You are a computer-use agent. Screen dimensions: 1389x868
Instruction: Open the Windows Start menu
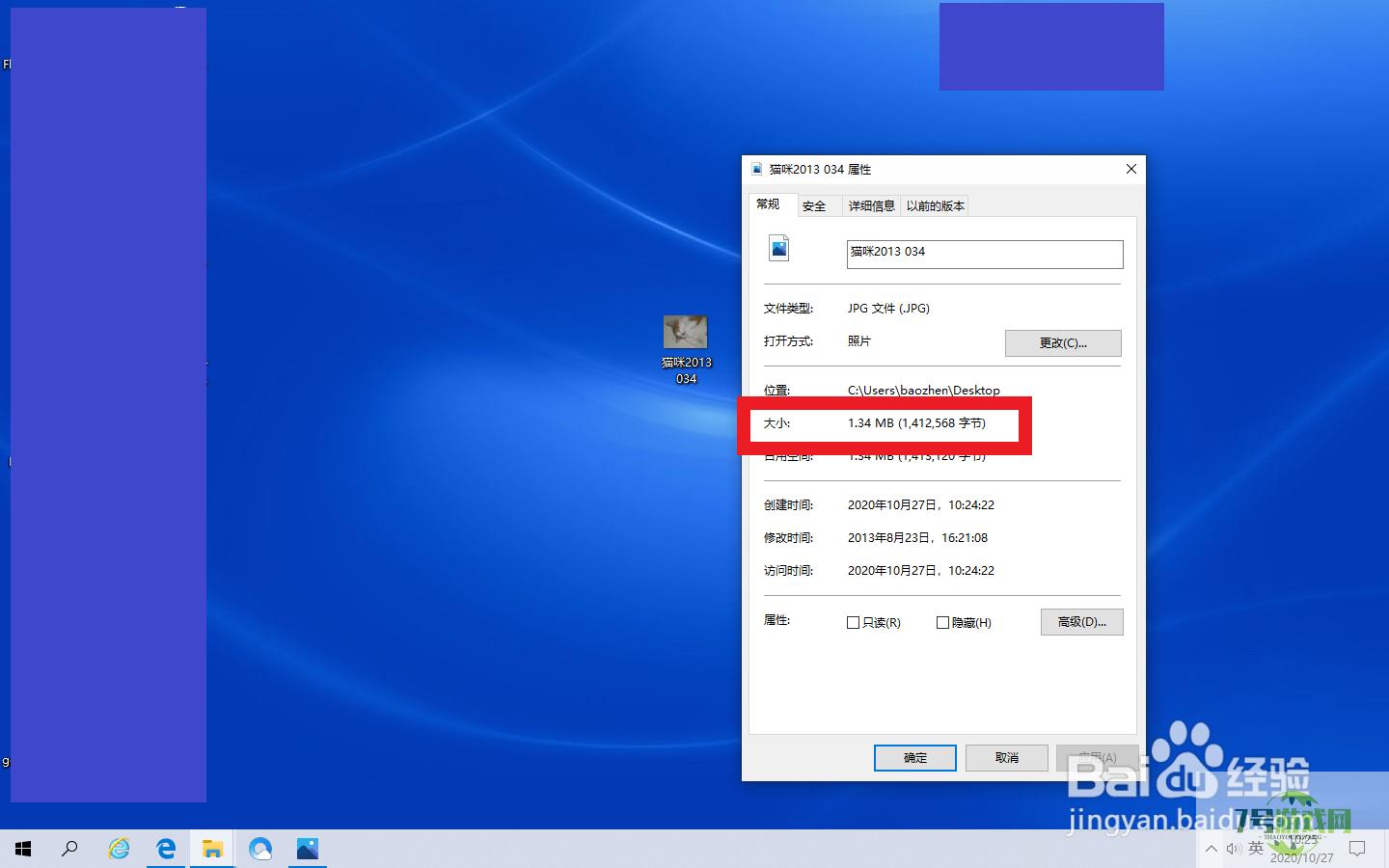click(x=23, y=849)
